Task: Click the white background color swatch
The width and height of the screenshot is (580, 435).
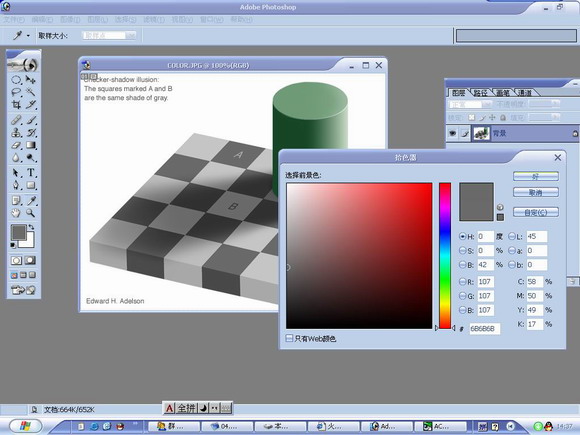Action: coord(30,243)
